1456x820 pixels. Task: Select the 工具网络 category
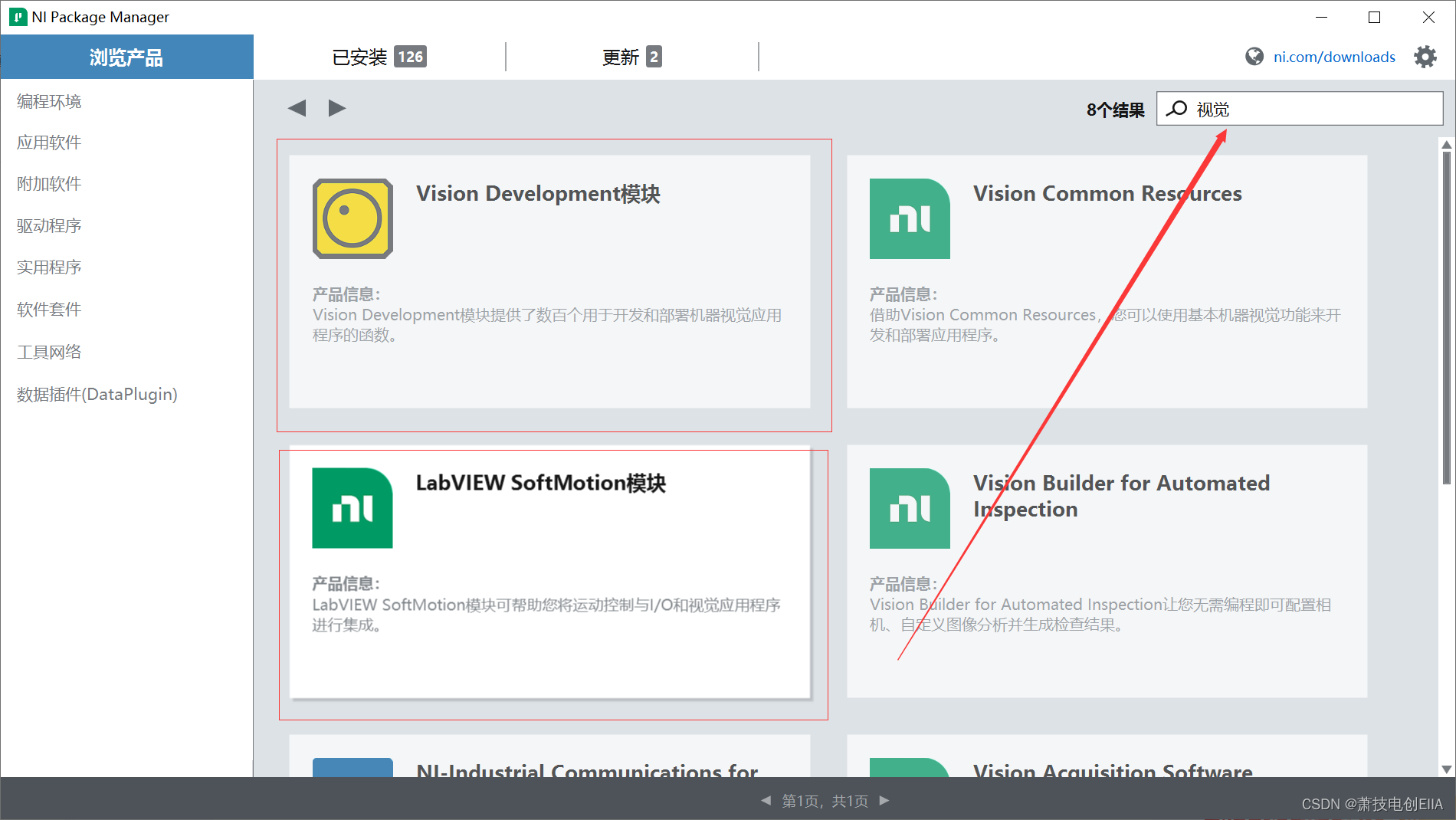point(49,352)
